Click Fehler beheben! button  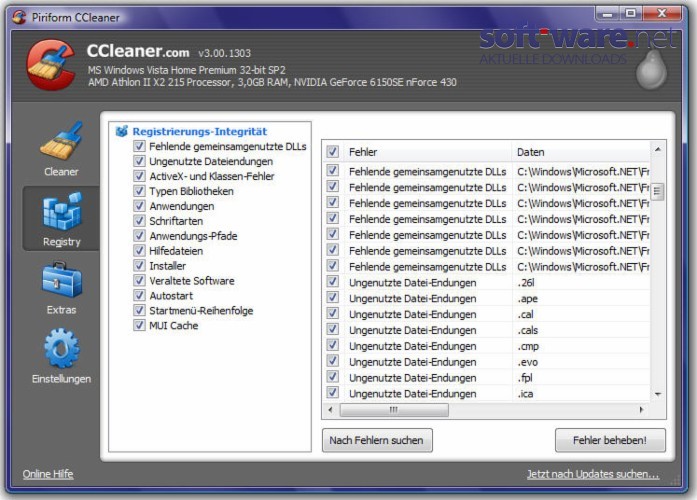coord(610,440)
